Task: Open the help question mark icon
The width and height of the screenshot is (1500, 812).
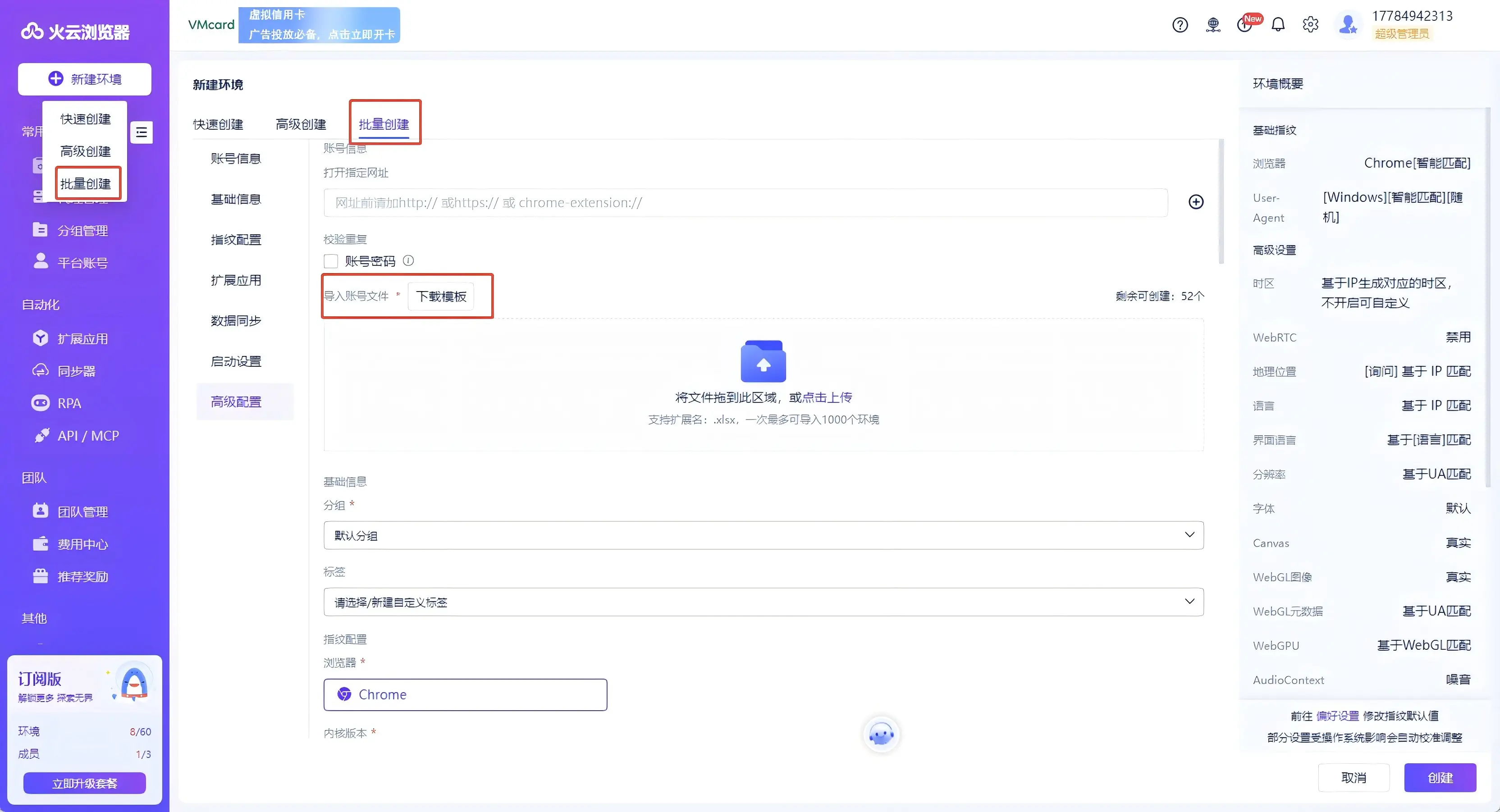Action: (x=1180, y=25)
